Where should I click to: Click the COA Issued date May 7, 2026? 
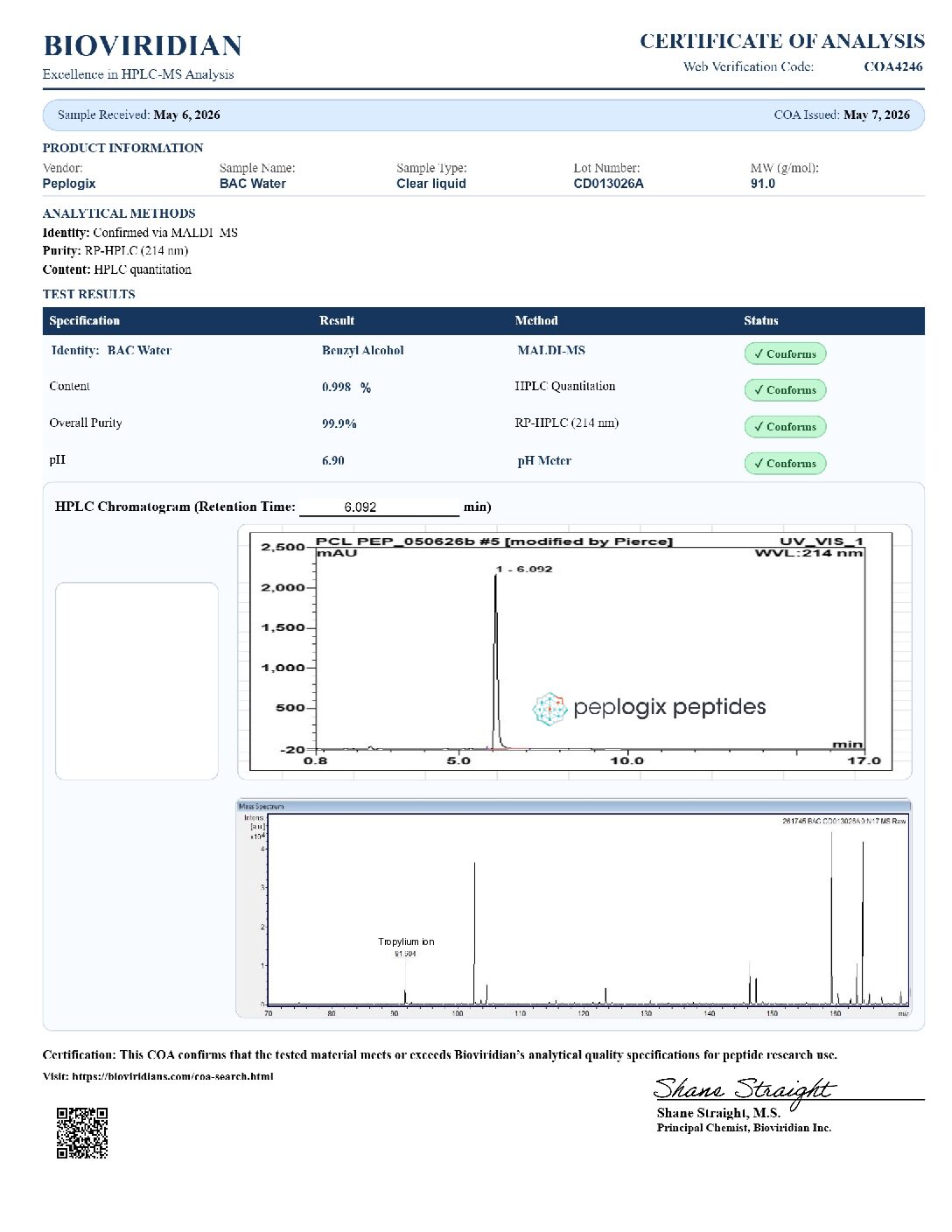[877, 115]
